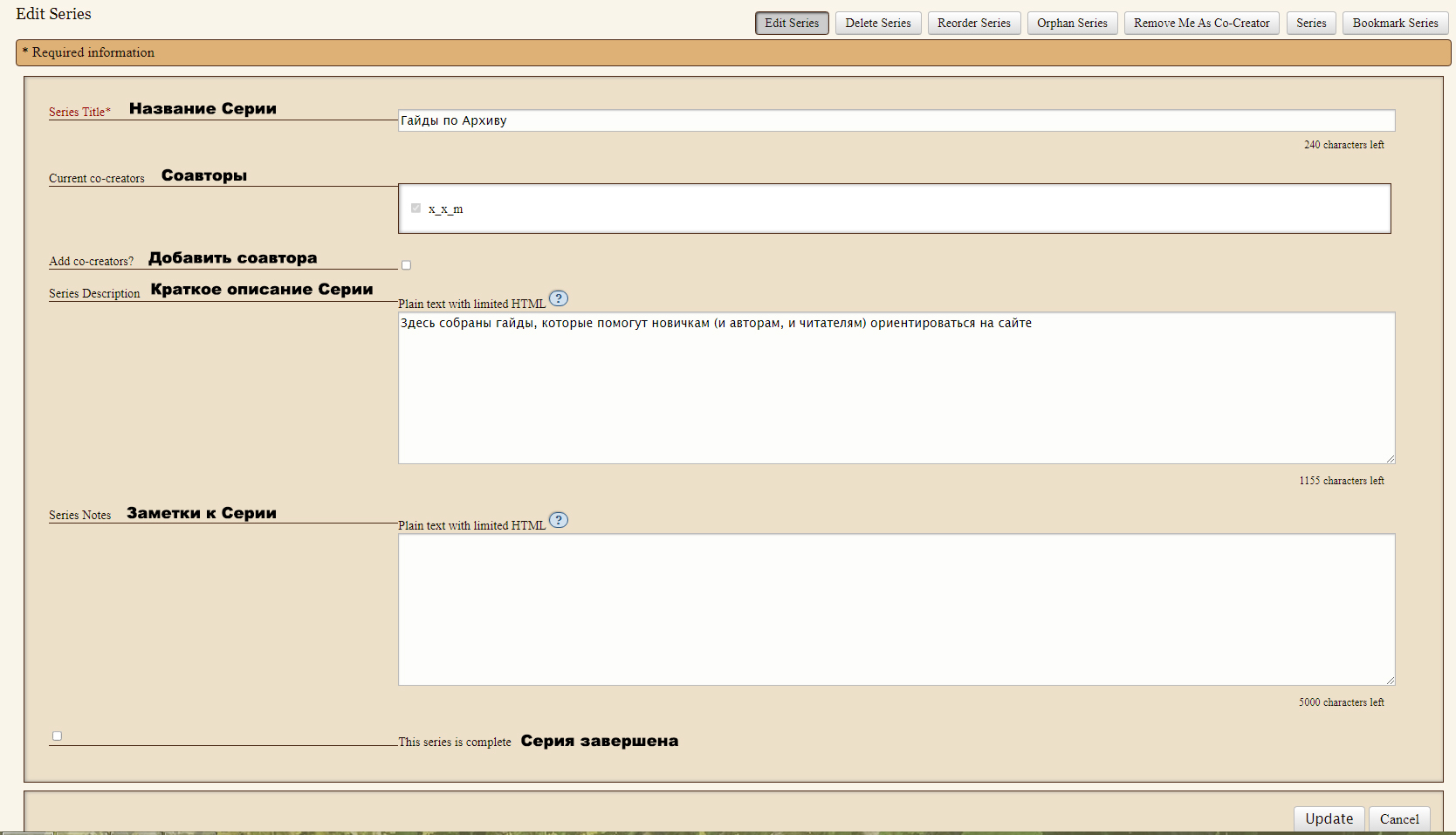Click inside the Series Notes textarea
Image resolution: width=1456 pixels, height=835 pixels.
[896, 609]
